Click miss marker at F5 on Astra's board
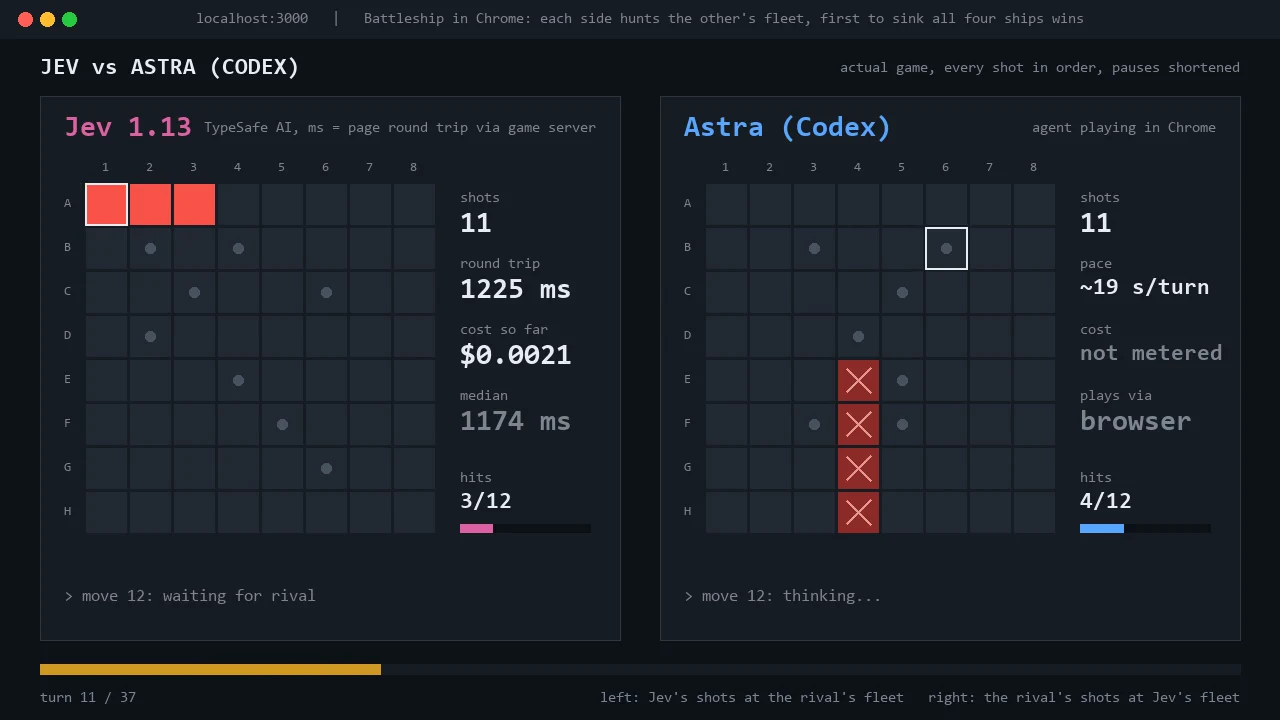Viewport: 1280px width, 720px height. coord(902,424)
